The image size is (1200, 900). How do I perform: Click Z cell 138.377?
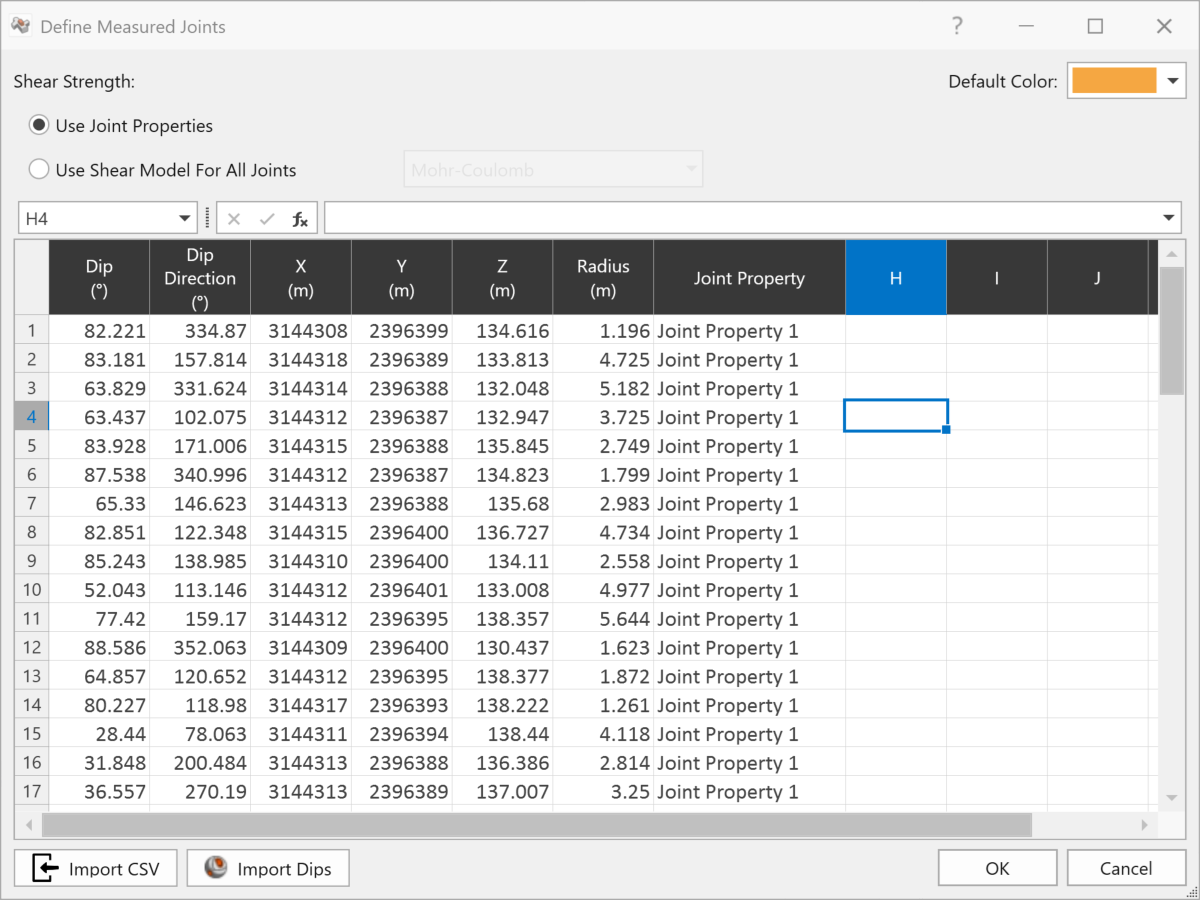point(502,677)
